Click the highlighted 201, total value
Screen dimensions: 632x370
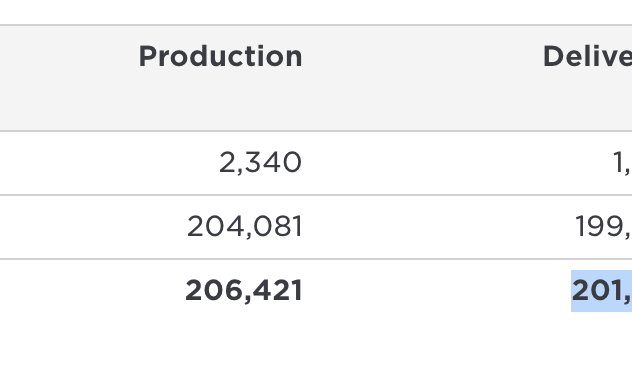[x=602, y=291]
